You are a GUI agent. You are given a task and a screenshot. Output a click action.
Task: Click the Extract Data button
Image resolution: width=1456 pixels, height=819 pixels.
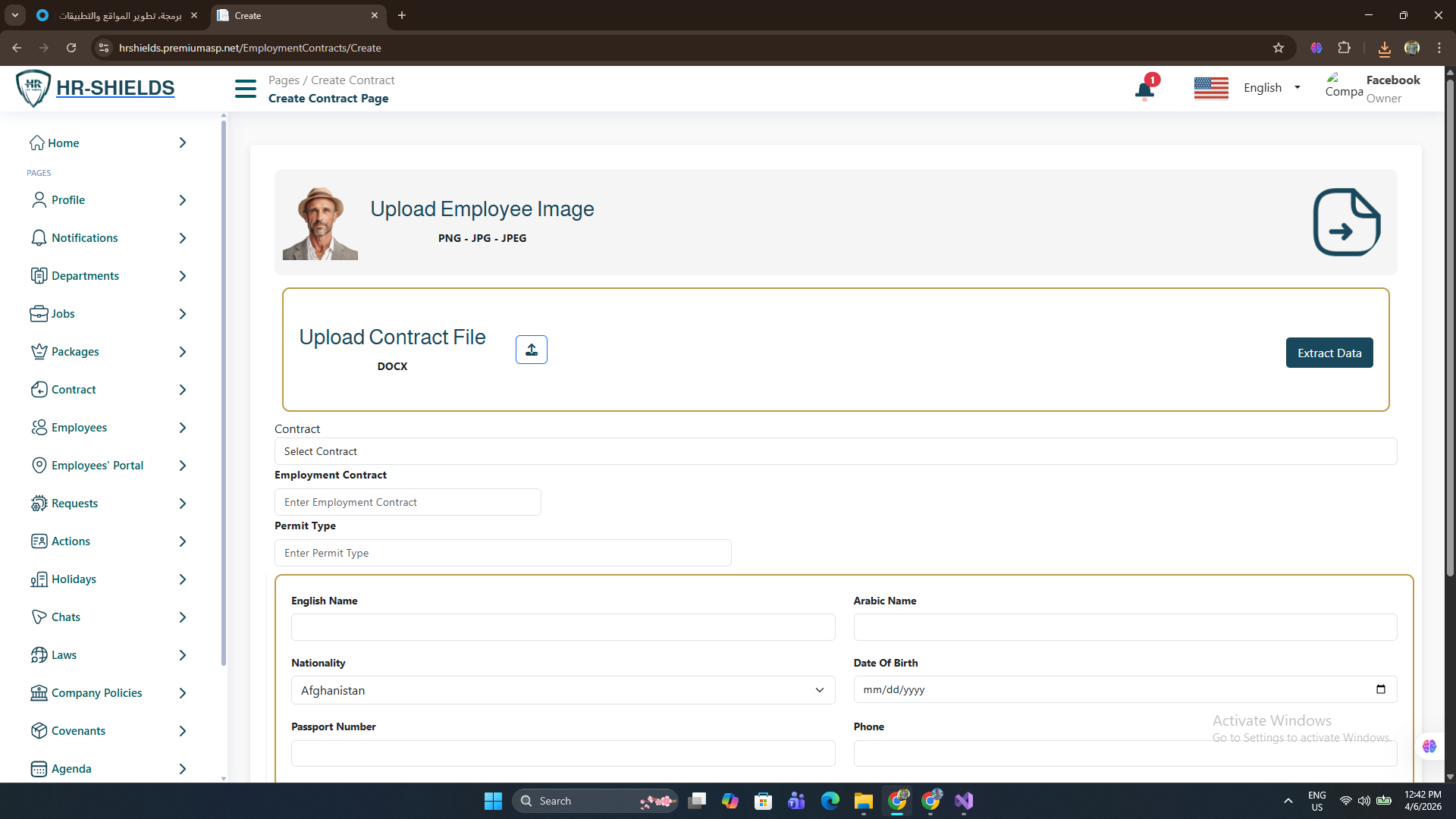pos(1329,353)
